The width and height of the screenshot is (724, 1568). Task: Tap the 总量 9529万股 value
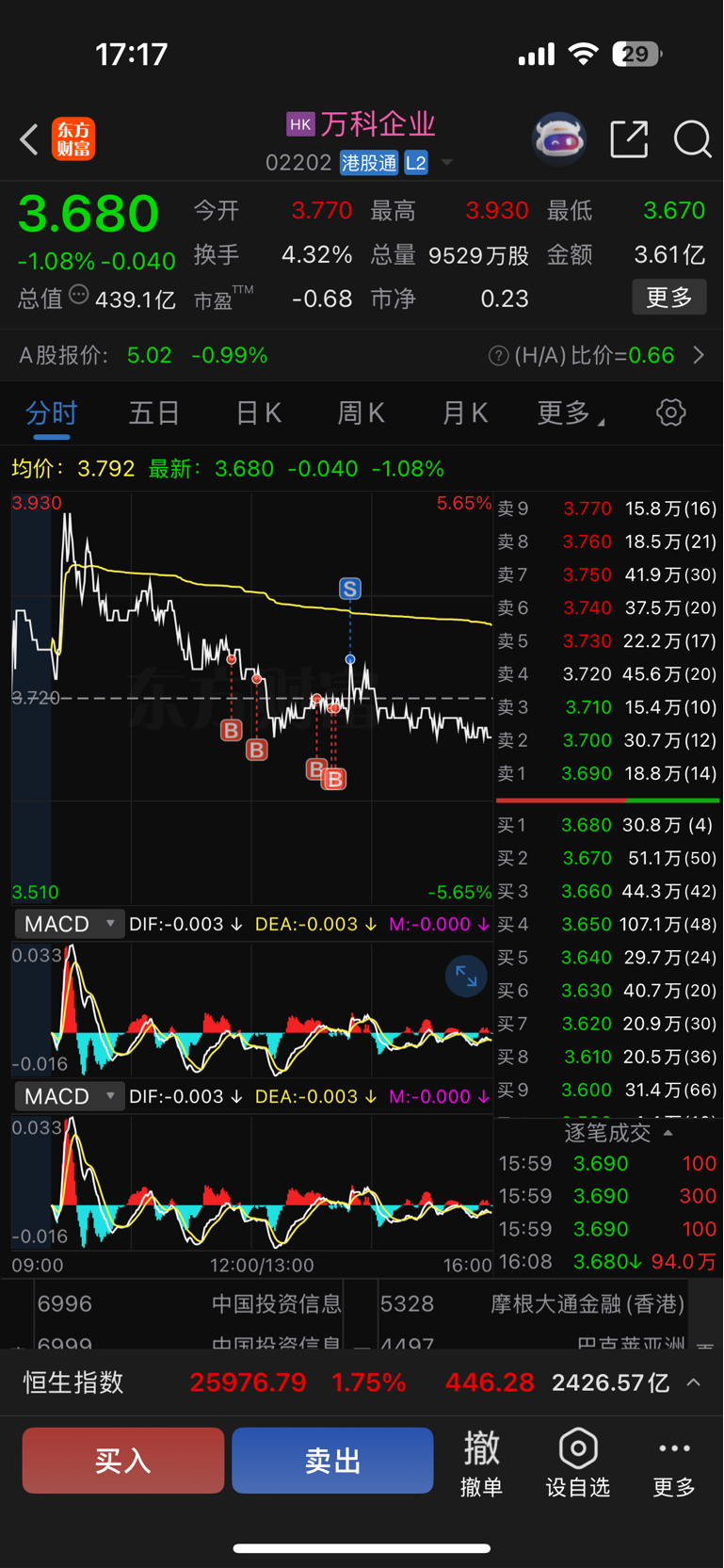(x=478, y=255)
